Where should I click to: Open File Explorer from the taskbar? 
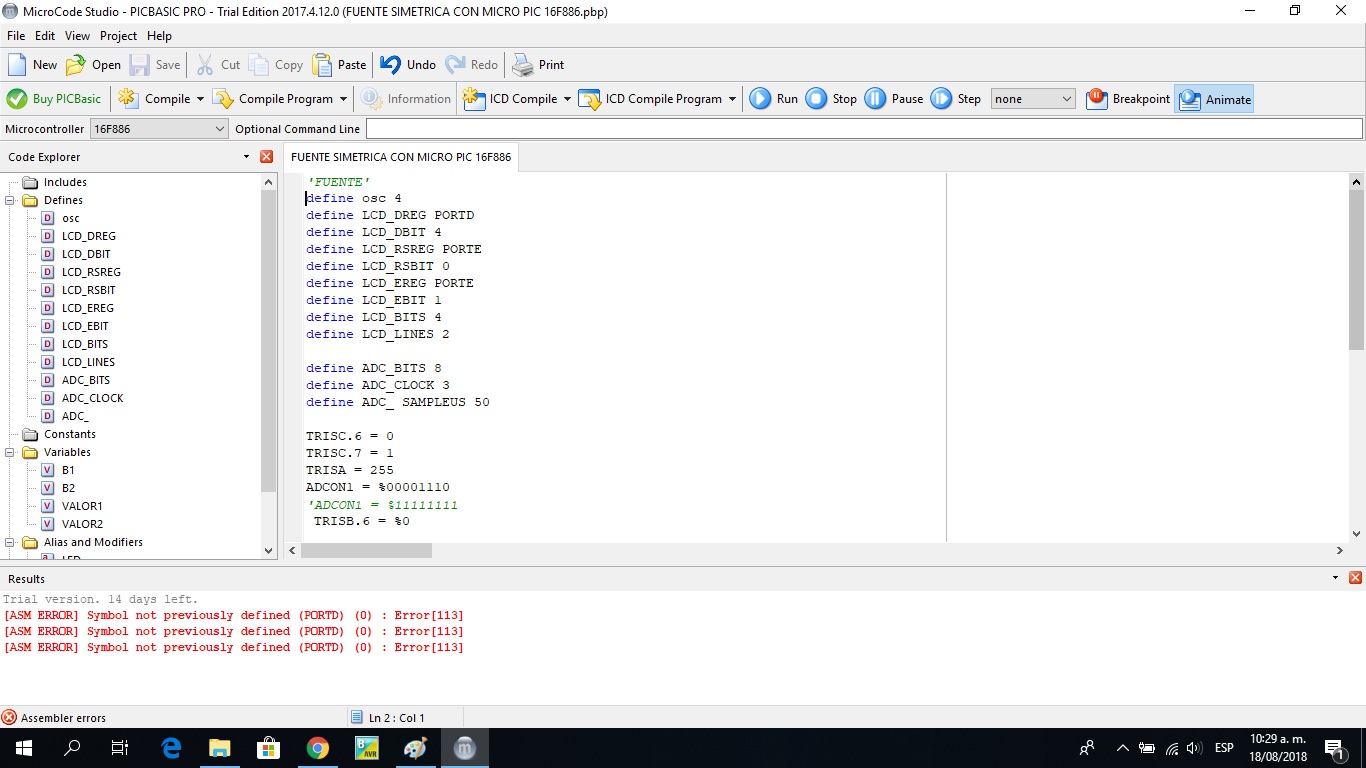pyautogui.click(x=220, y=748)
